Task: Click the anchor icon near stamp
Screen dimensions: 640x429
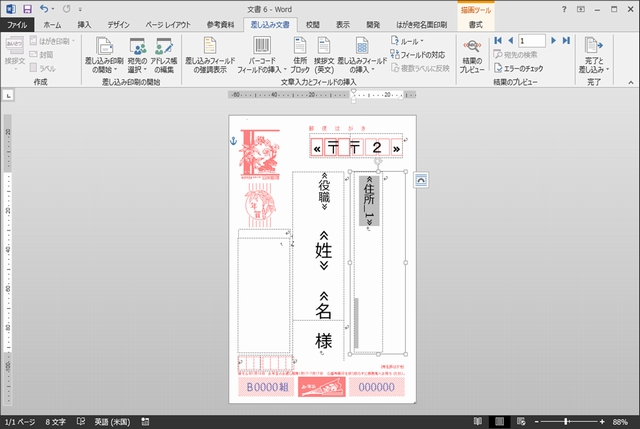Action: tap(233, 141)
